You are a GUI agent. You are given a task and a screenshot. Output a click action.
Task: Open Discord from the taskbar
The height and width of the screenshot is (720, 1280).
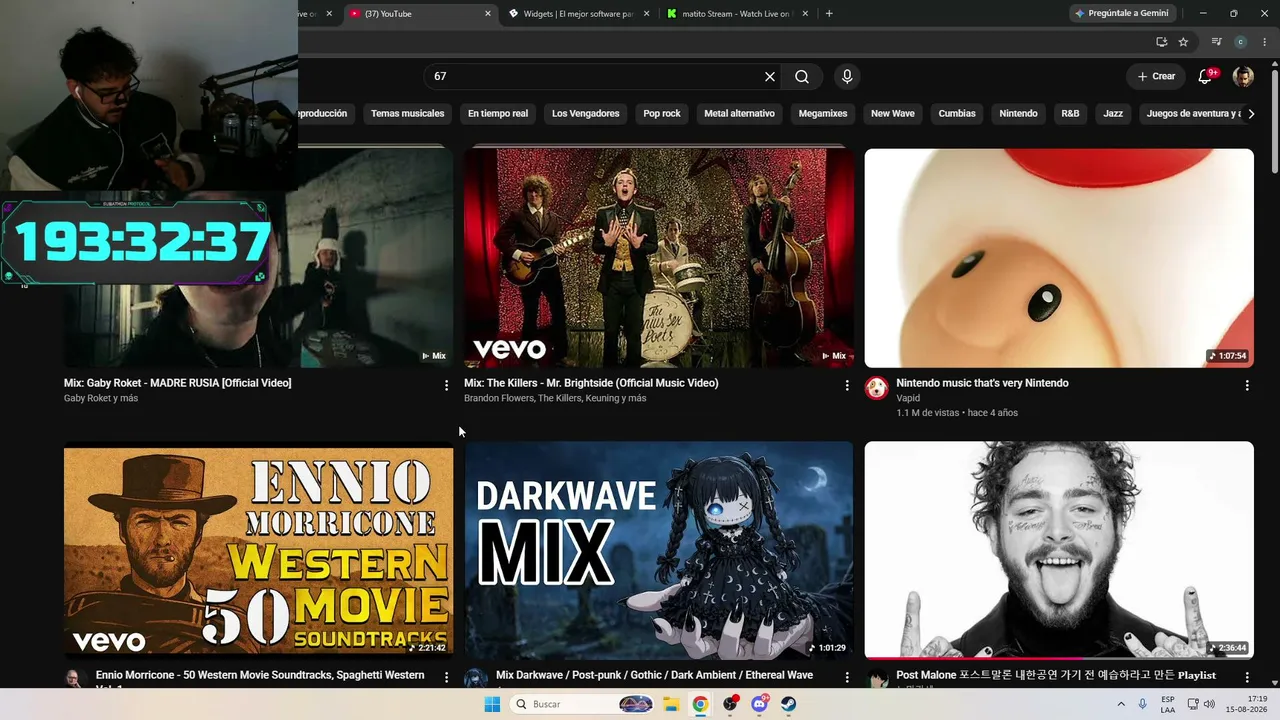759,704
